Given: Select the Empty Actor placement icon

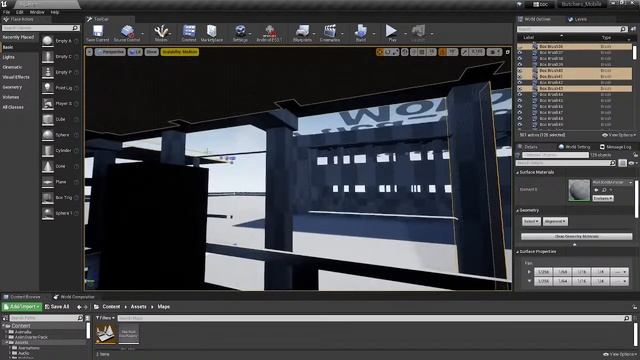Looking at the screenshot, I should coord(48,41).
